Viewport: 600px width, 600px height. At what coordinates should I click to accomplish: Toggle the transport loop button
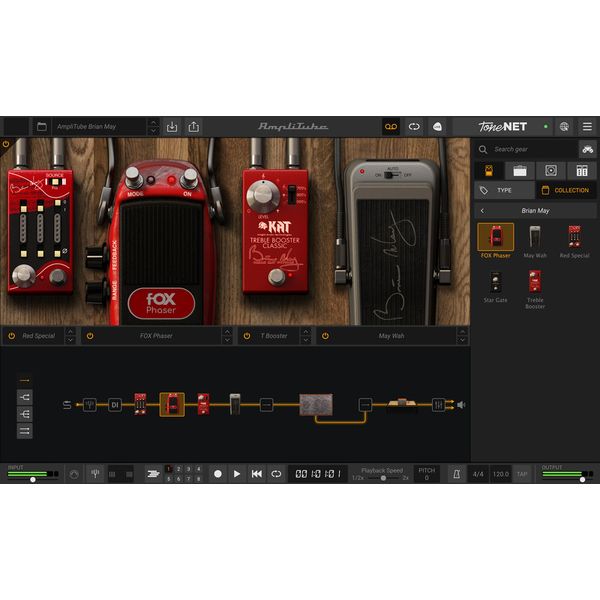(x=276, y=474)
